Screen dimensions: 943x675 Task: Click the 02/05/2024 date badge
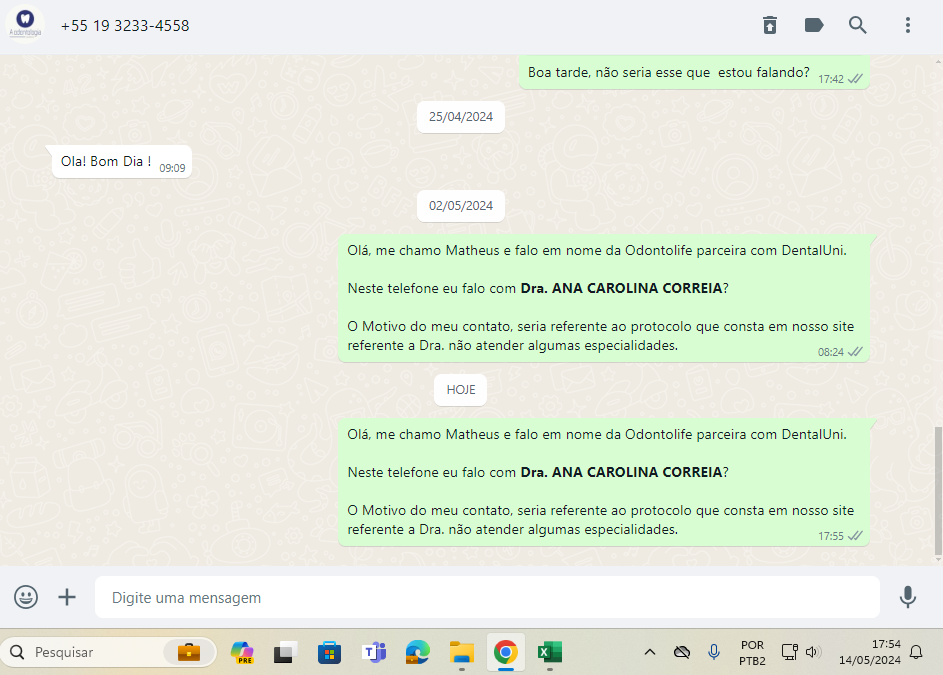[461, 206]
